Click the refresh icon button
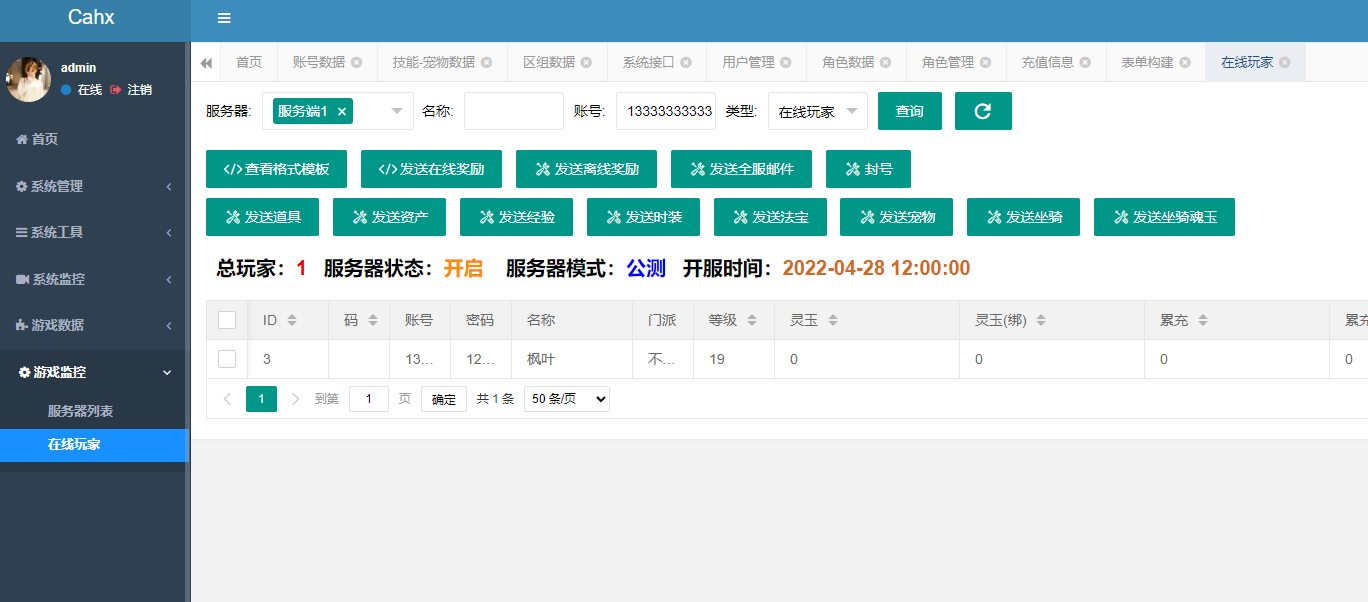This screenshot has width=1368, height=602. (983, 111)
